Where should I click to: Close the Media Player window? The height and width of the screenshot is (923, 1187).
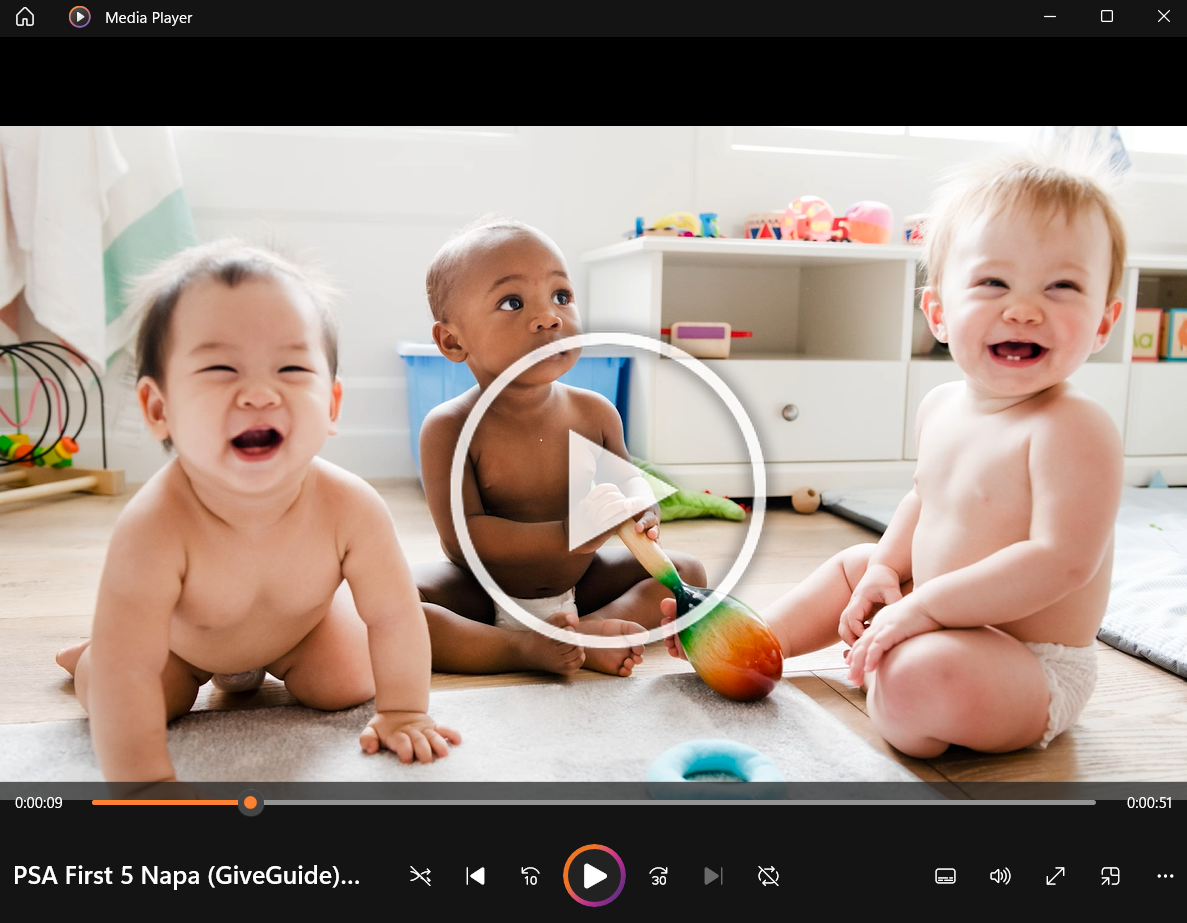[x=1164, y=17]
